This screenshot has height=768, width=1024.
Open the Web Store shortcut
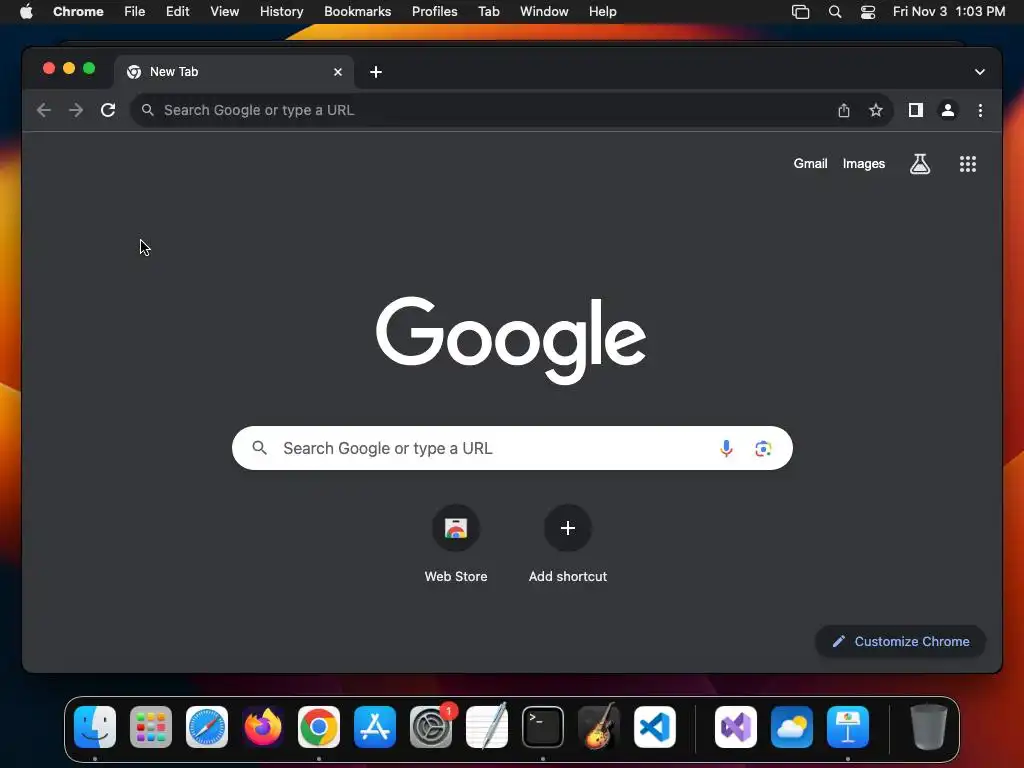tap(456, 544)
